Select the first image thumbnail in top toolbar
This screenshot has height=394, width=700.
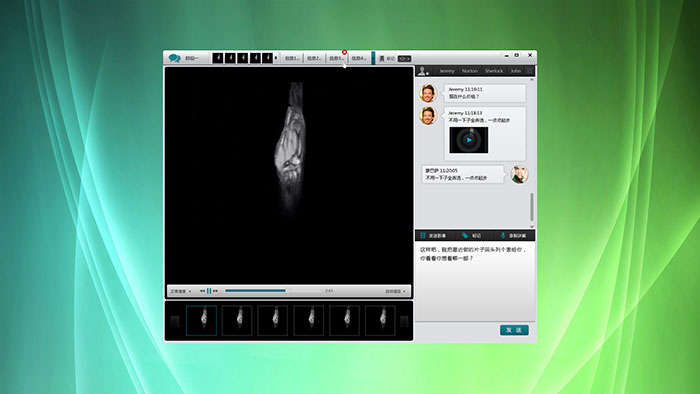click(217, 58)
